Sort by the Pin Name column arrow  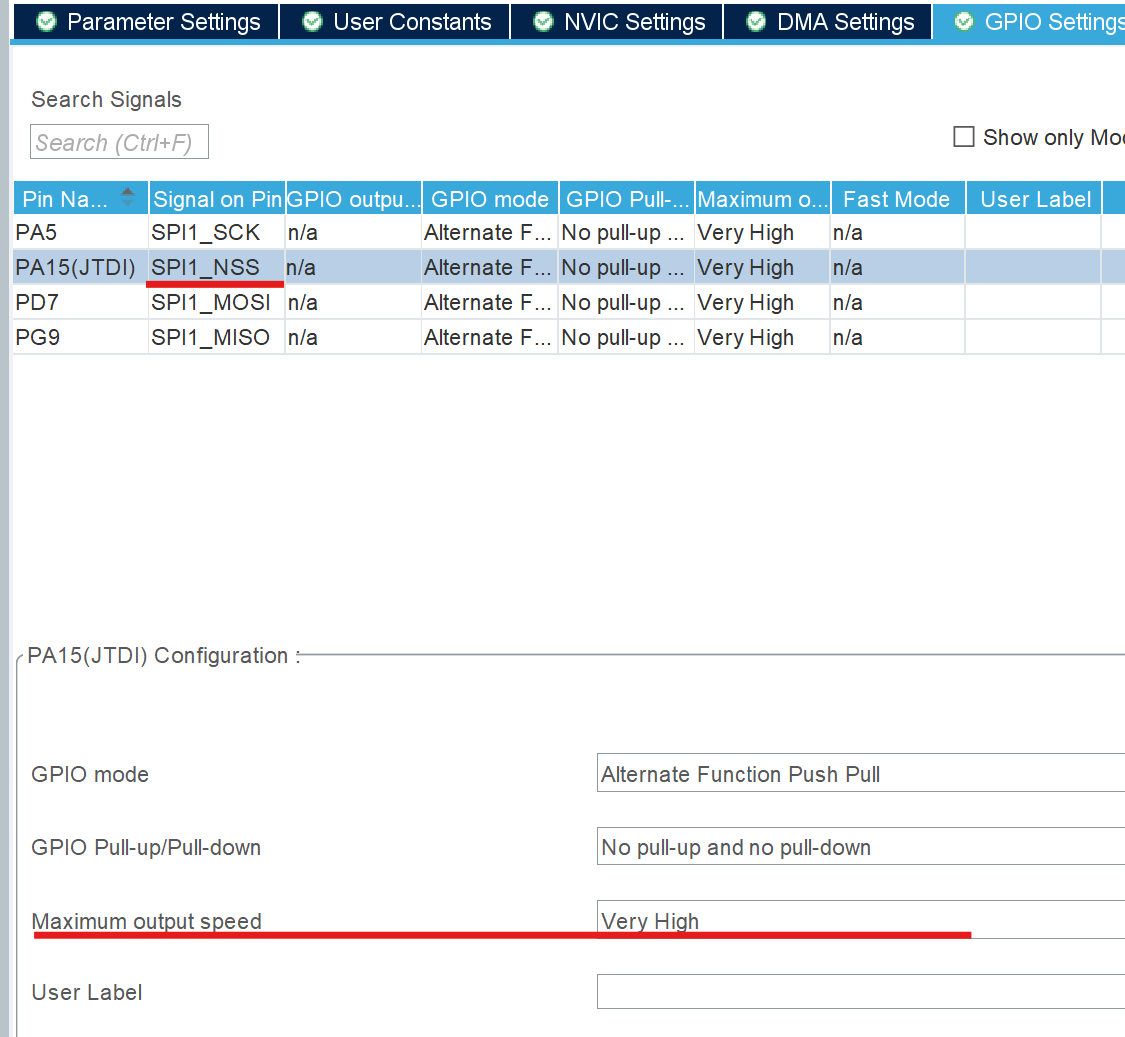pos(128,197)
